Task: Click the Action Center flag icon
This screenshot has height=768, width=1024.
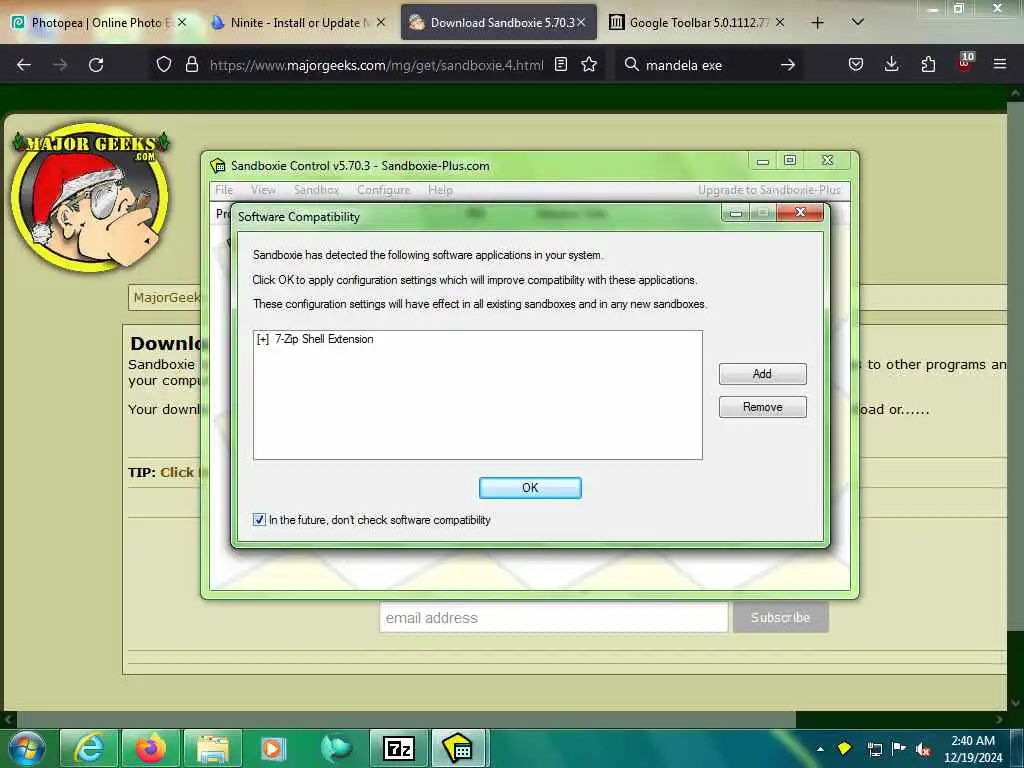Action: pyautogui.click(x=899, y=748)
